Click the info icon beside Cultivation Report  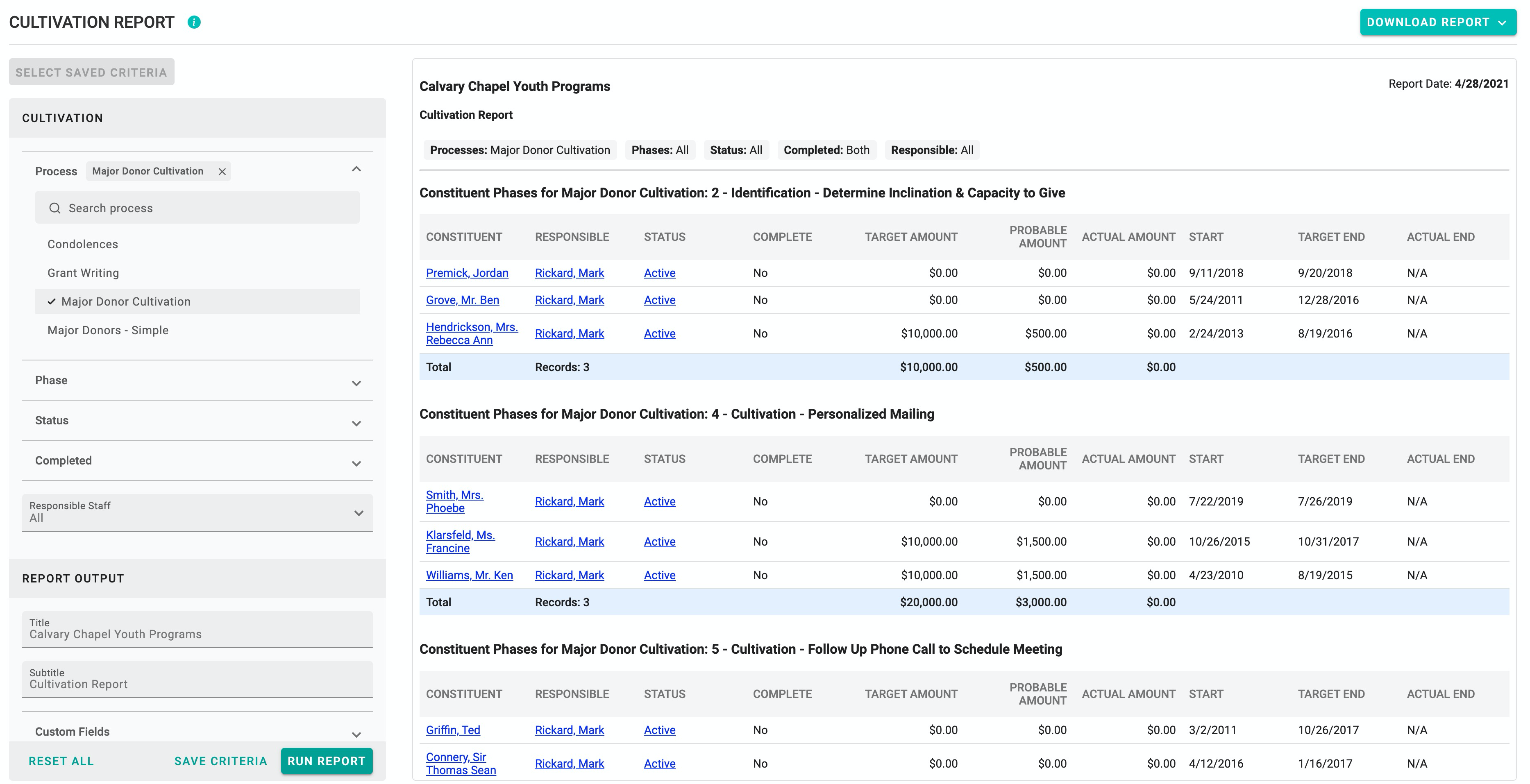(194, 22)
